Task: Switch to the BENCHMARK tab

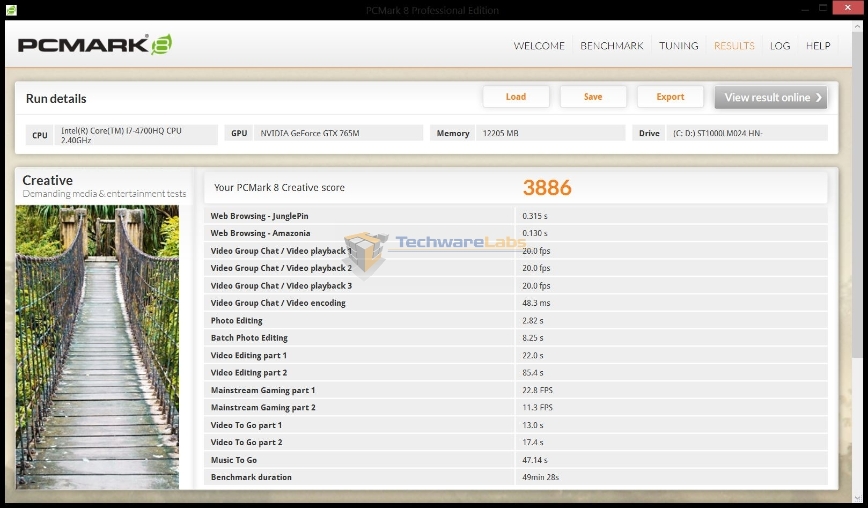Action: (612, 46)
